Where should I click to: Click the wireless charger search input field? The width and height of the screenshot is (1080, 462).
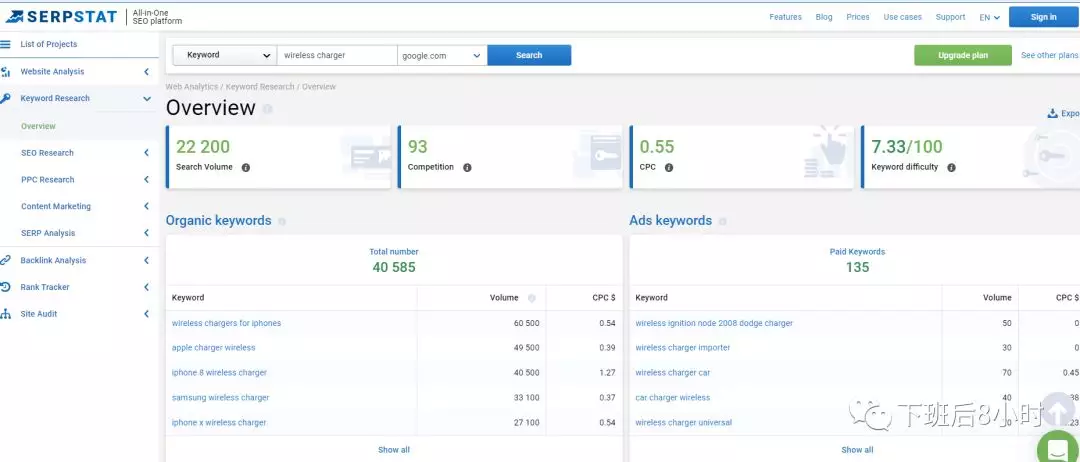pos(336,56)
